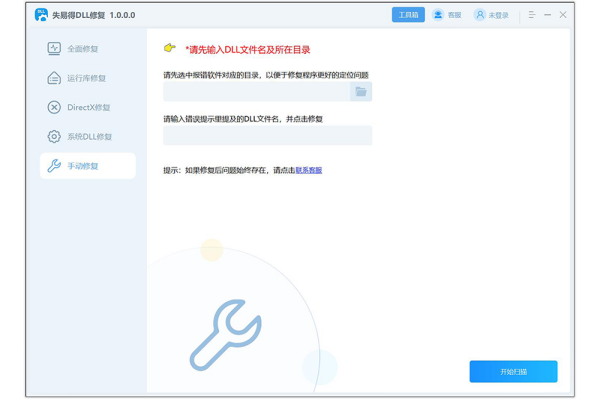Click the DLL file name instruction label
The image size is (600, 399).
pyautogui.click(x=243, y=119)
